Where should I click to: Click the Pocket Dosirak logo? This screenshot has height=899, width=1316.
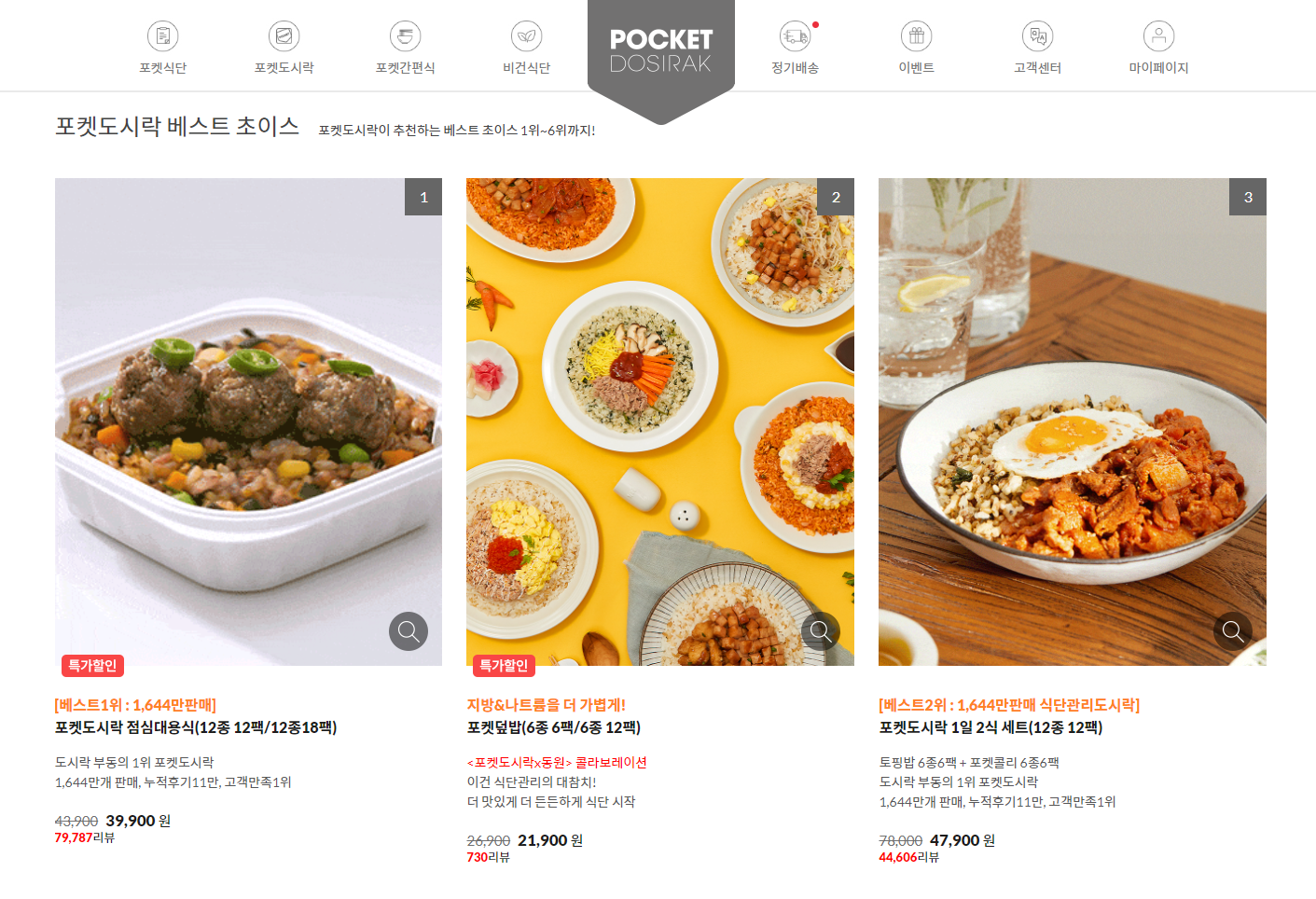[x=661, y=51]
